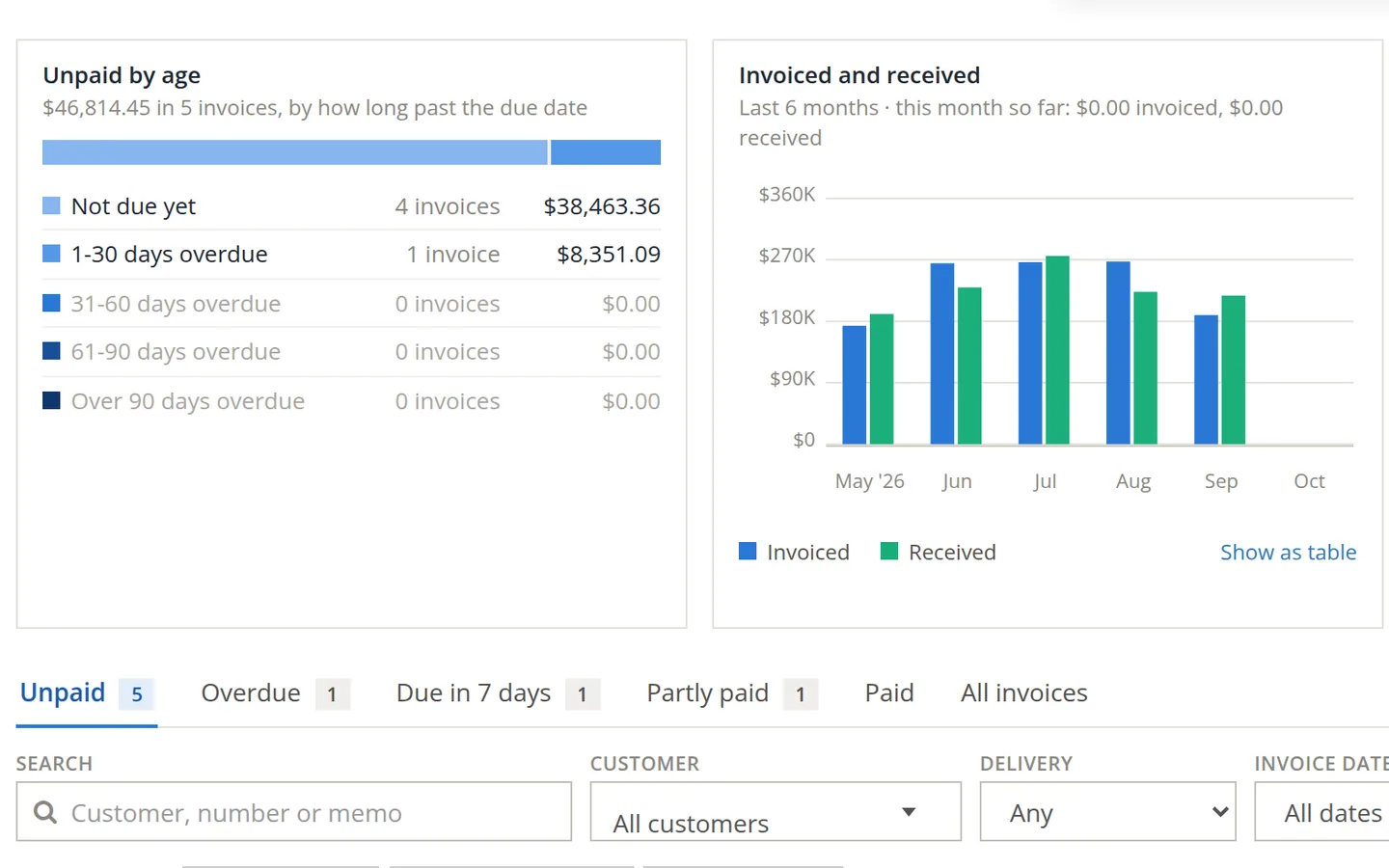Go to the Paid tab

pyautogui.click(x=889, y=693)
